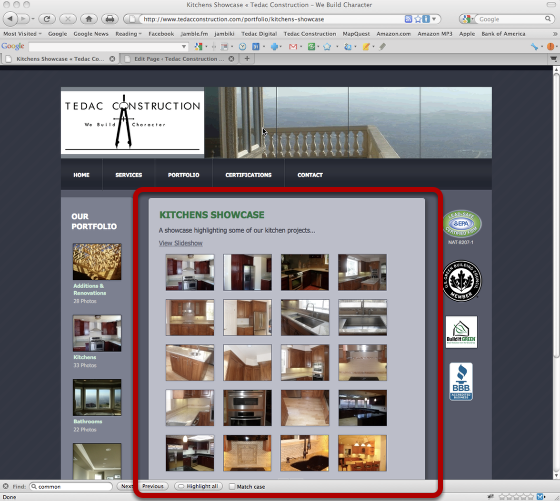The height and width of the screenshot is (501, 560).
Task: Open the Facebook bookmark
Action: point(161,34)
